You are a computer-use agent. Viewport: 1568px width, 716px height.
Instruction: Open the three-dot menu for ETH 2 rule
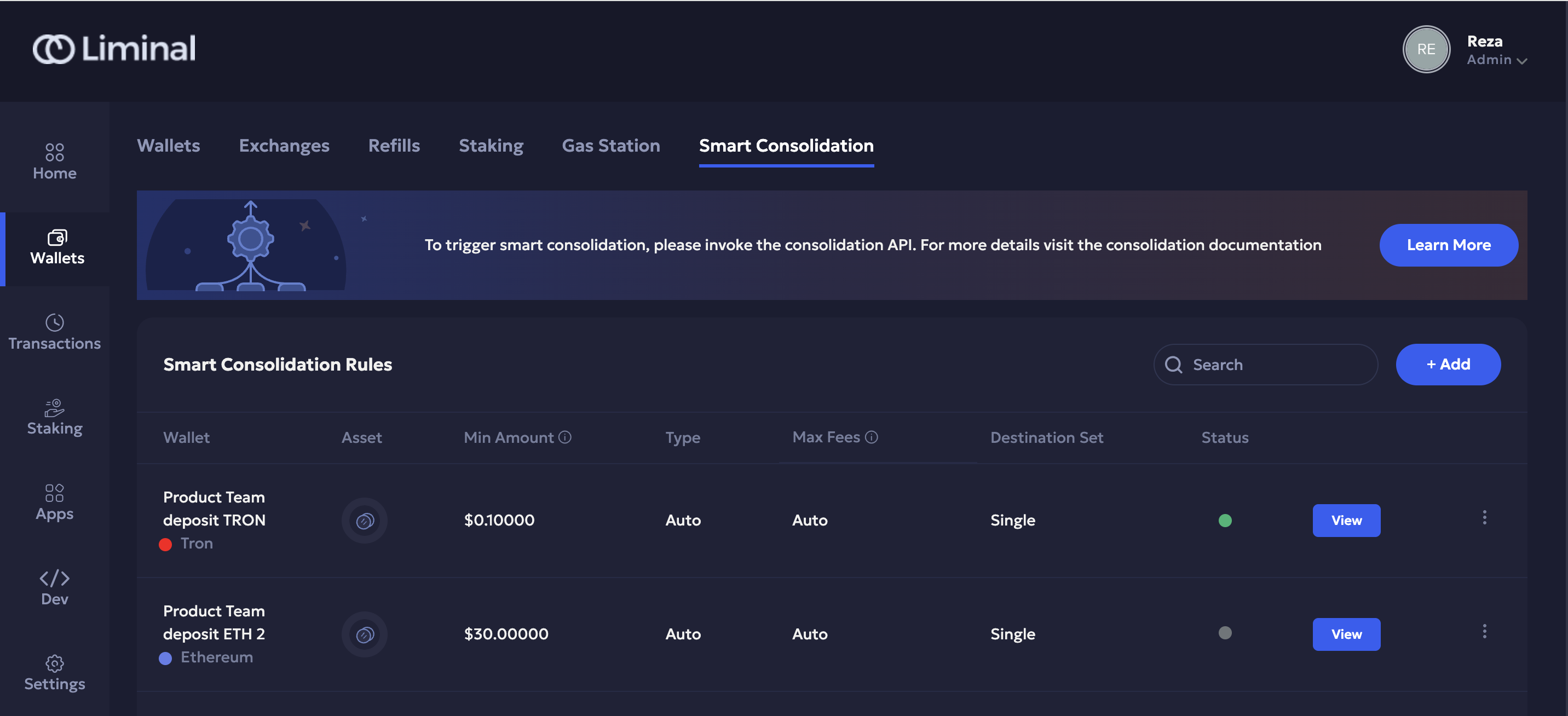[x=1484, y=631]
